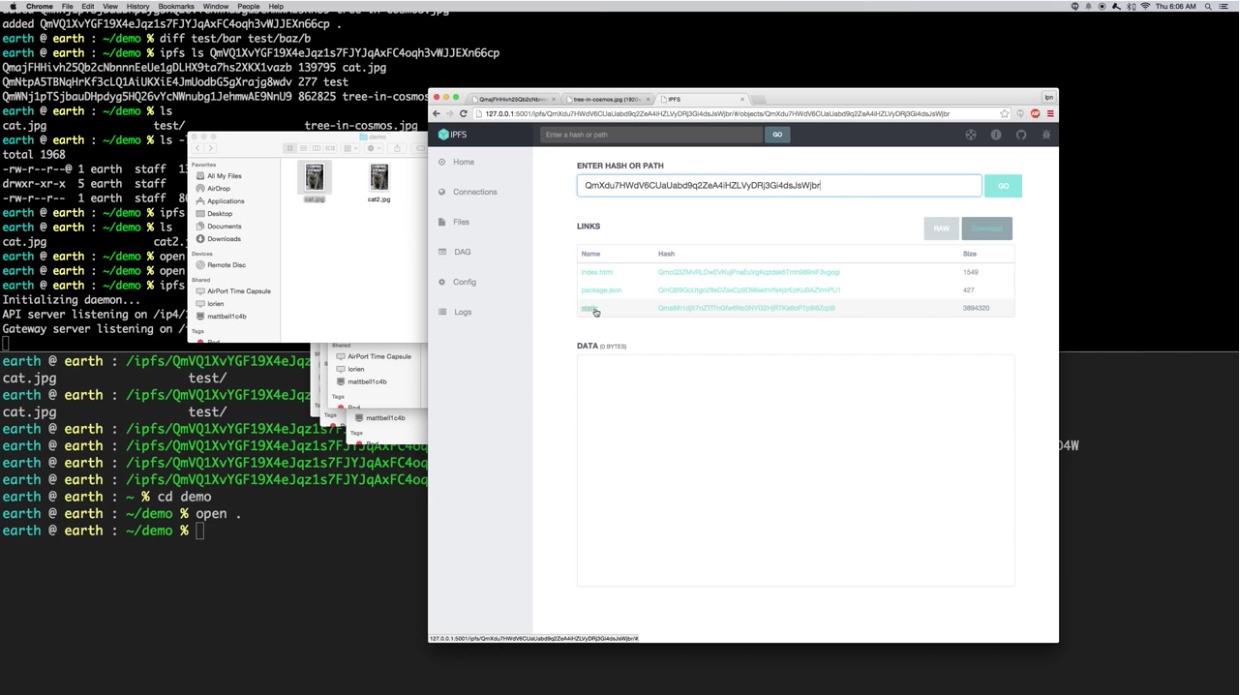Screen dimensions: 1240x695
Task: Go to the Files page in the sidebar
Action: (461, 222)
